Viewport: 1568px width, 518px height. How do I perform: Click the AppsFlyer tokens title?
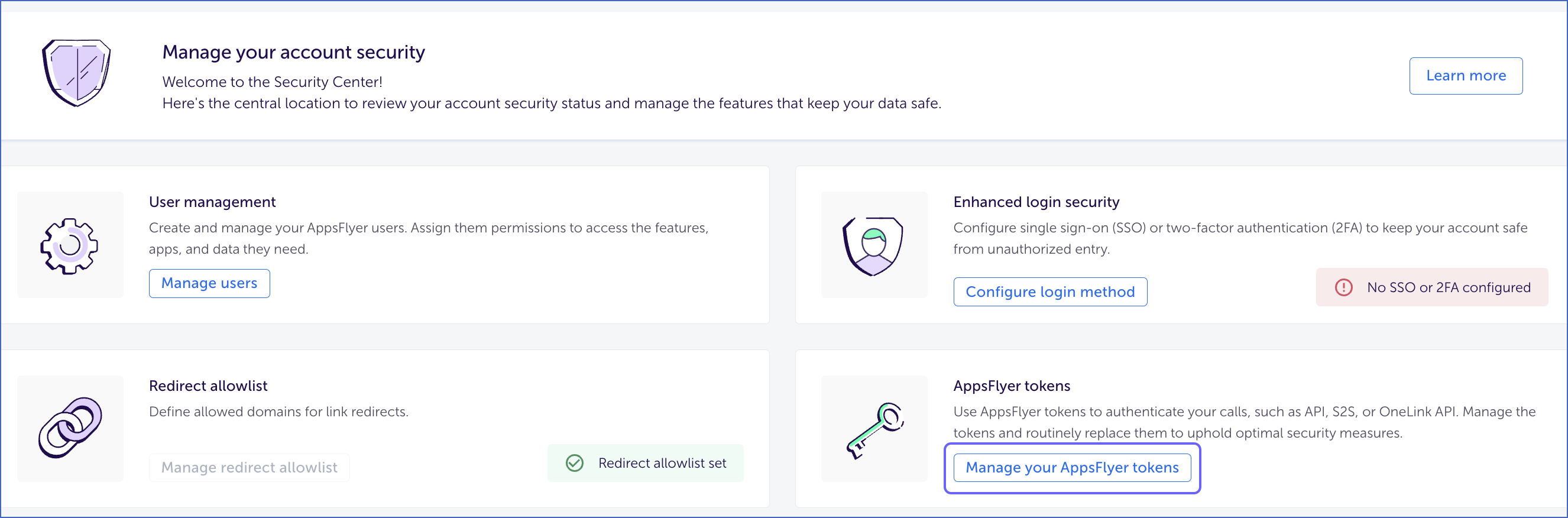point(1012,386)
